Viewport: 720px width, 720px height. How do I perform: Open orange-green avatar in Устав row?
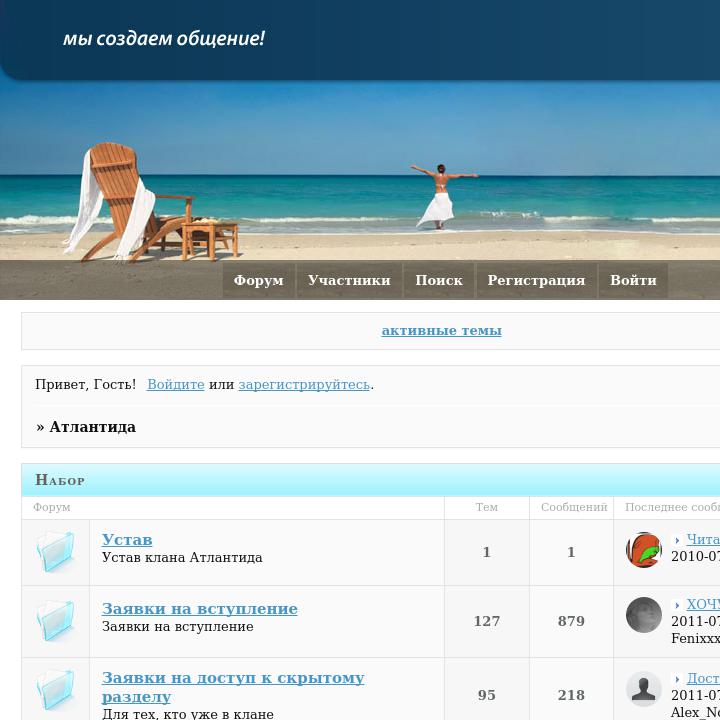[x=644, y=550]
